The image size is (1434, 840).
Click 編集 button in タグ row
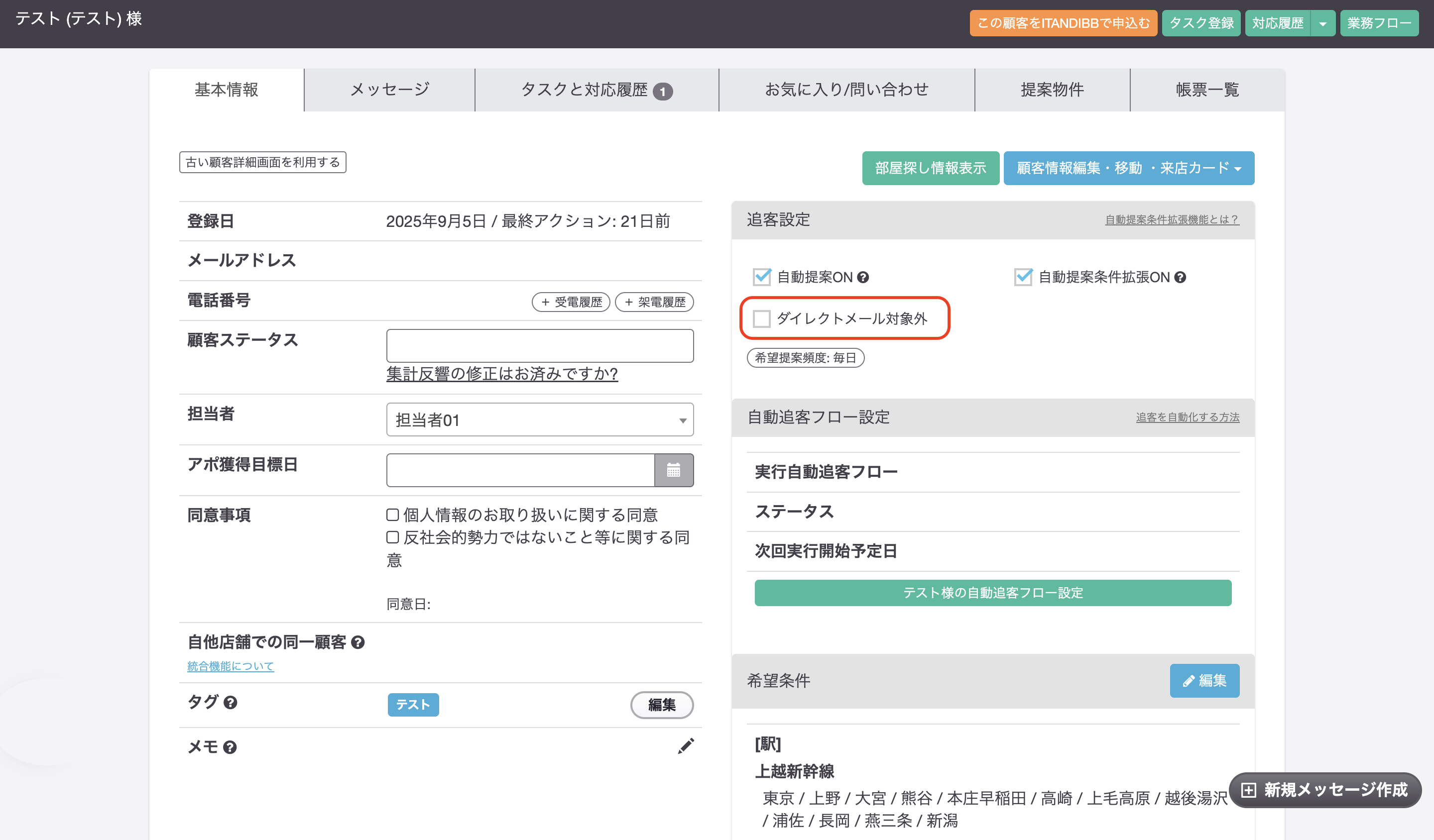pyautogui.click(x=662, y=705)
